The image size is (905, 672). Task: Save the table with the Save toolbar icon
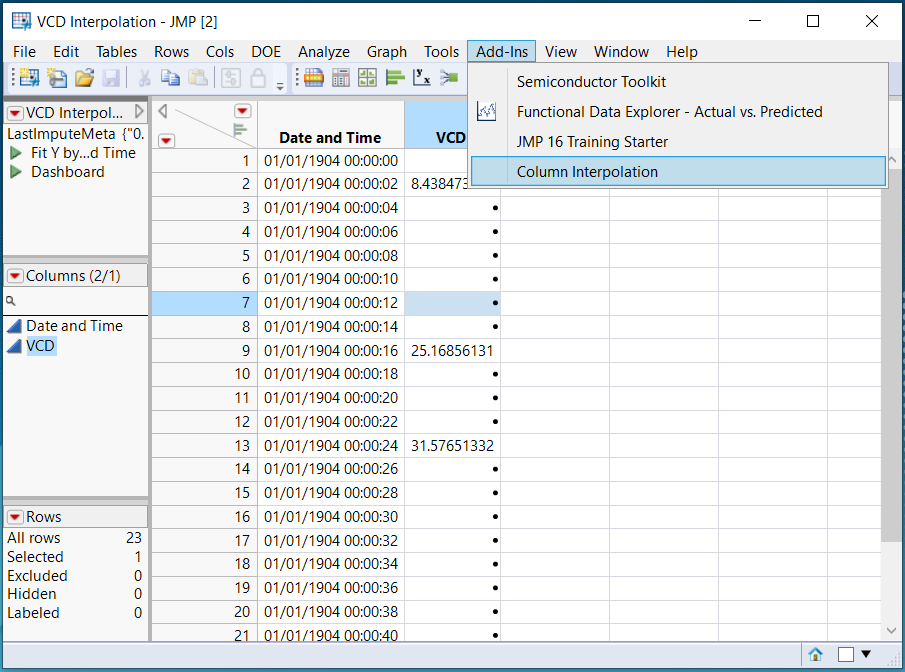[112, 77]
